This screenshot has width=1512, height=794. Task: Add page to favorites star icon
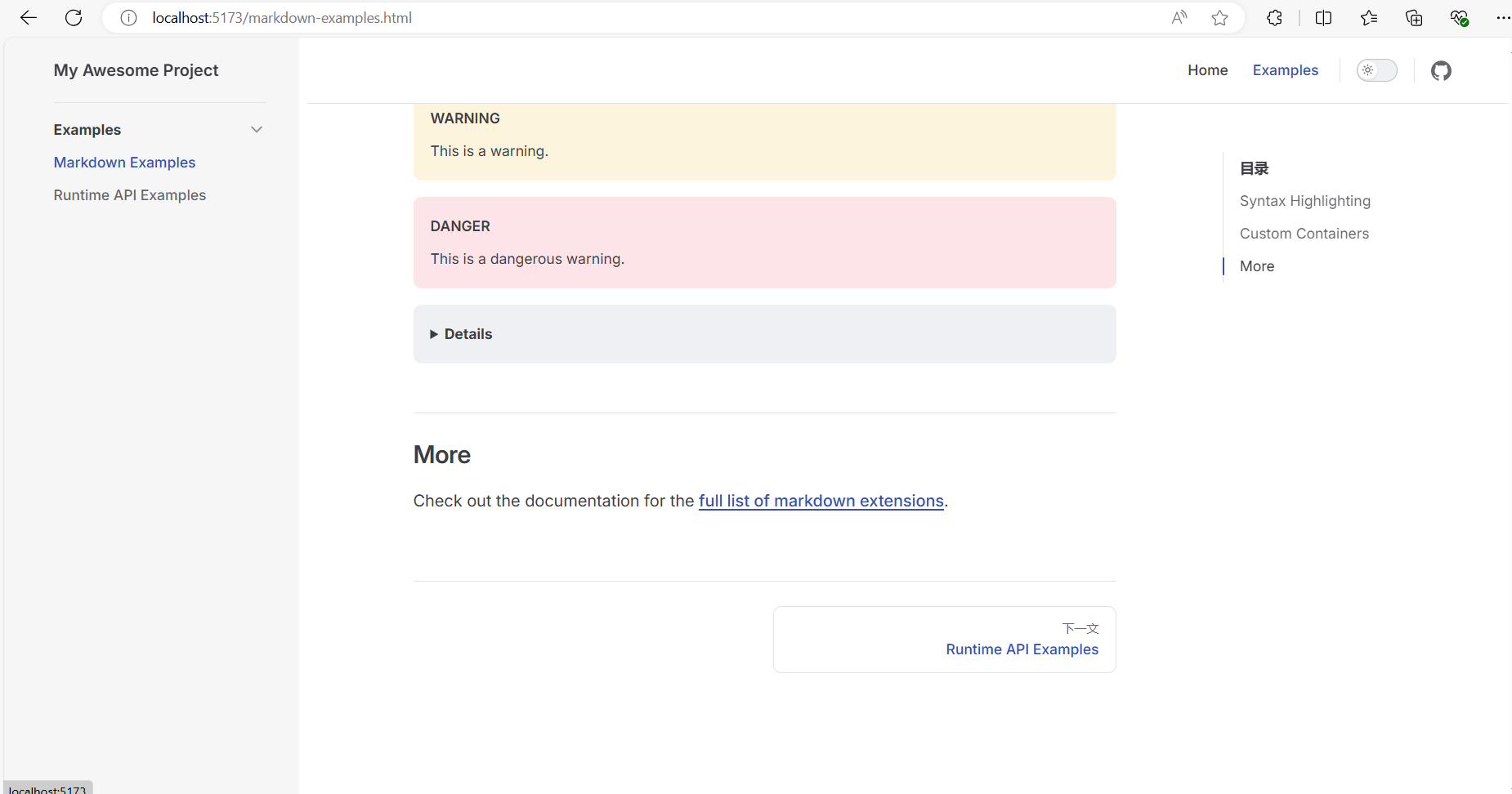click(1219, 18)
